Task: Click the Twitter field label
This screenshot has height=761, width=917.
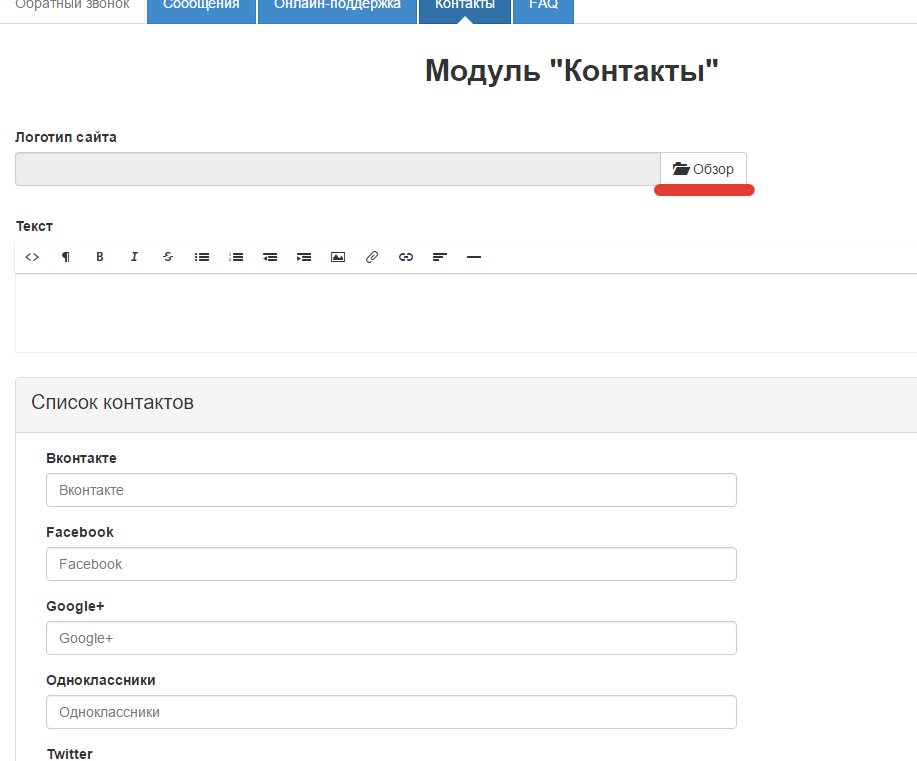Action: pyautogui.click(x=70, y=754)
